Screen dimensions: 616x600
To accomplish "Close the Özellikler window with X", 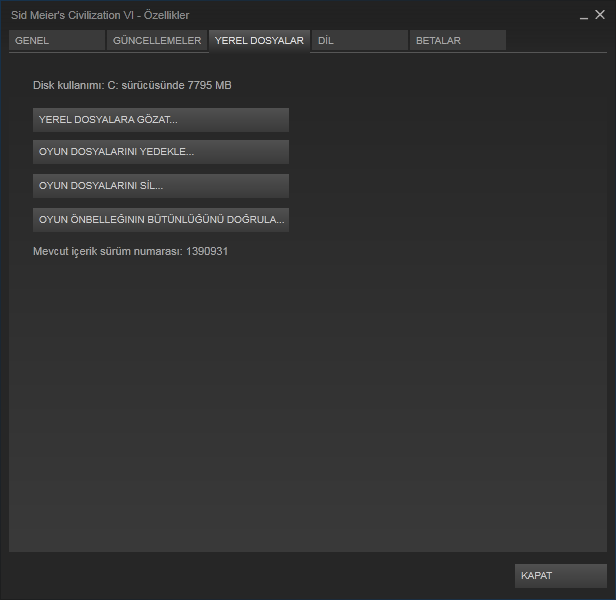I will point(600,15).
